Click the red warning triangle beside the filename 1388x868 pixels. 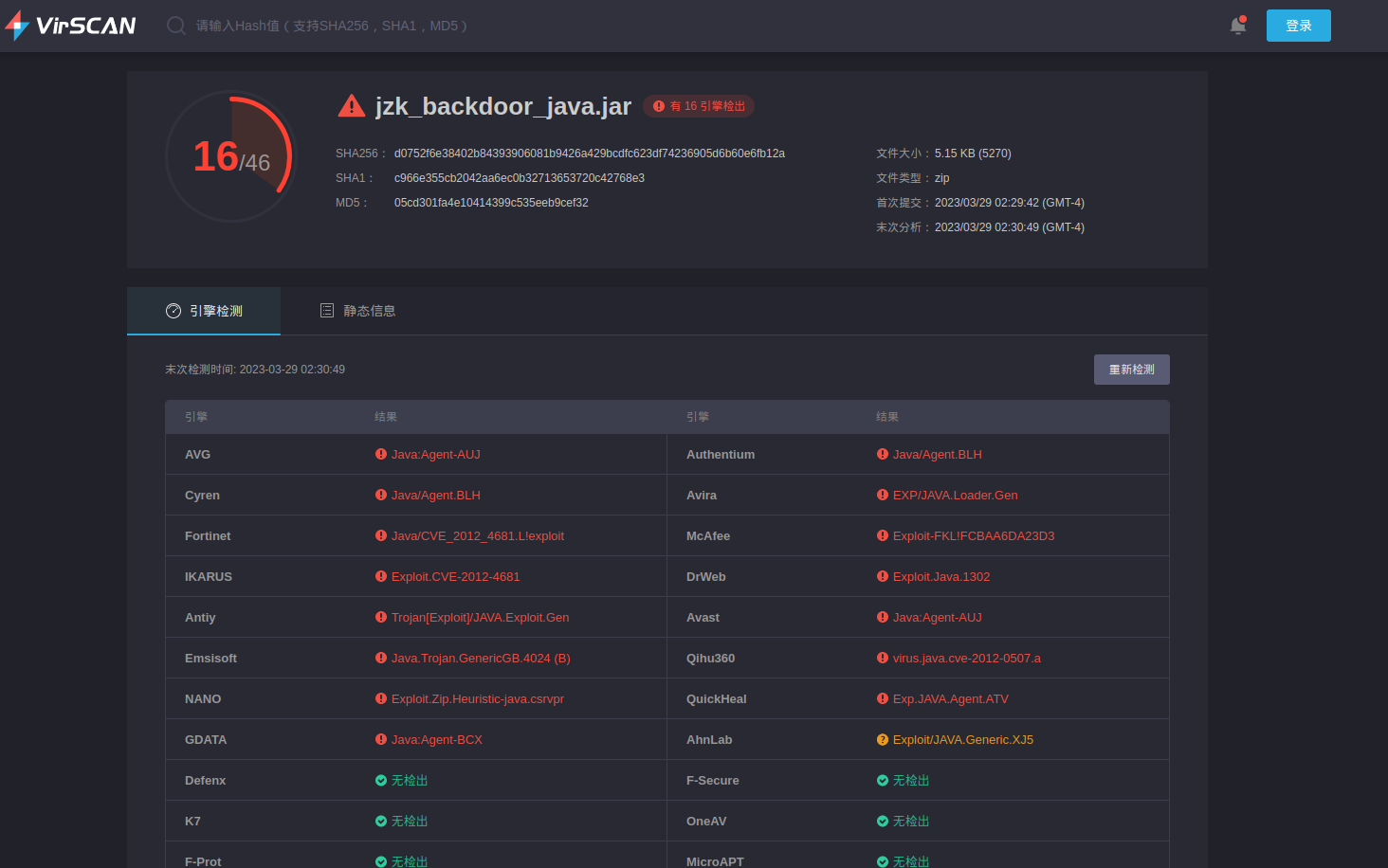pyautogui.click(x=352, y=106)
